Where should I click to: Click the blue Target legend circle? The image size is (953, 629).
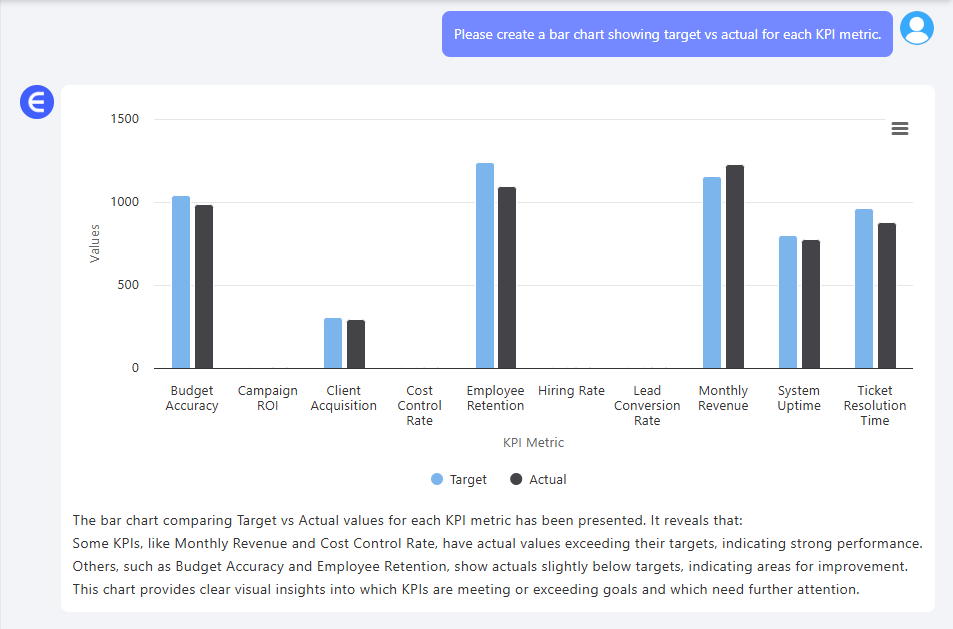tap(436, 479)
